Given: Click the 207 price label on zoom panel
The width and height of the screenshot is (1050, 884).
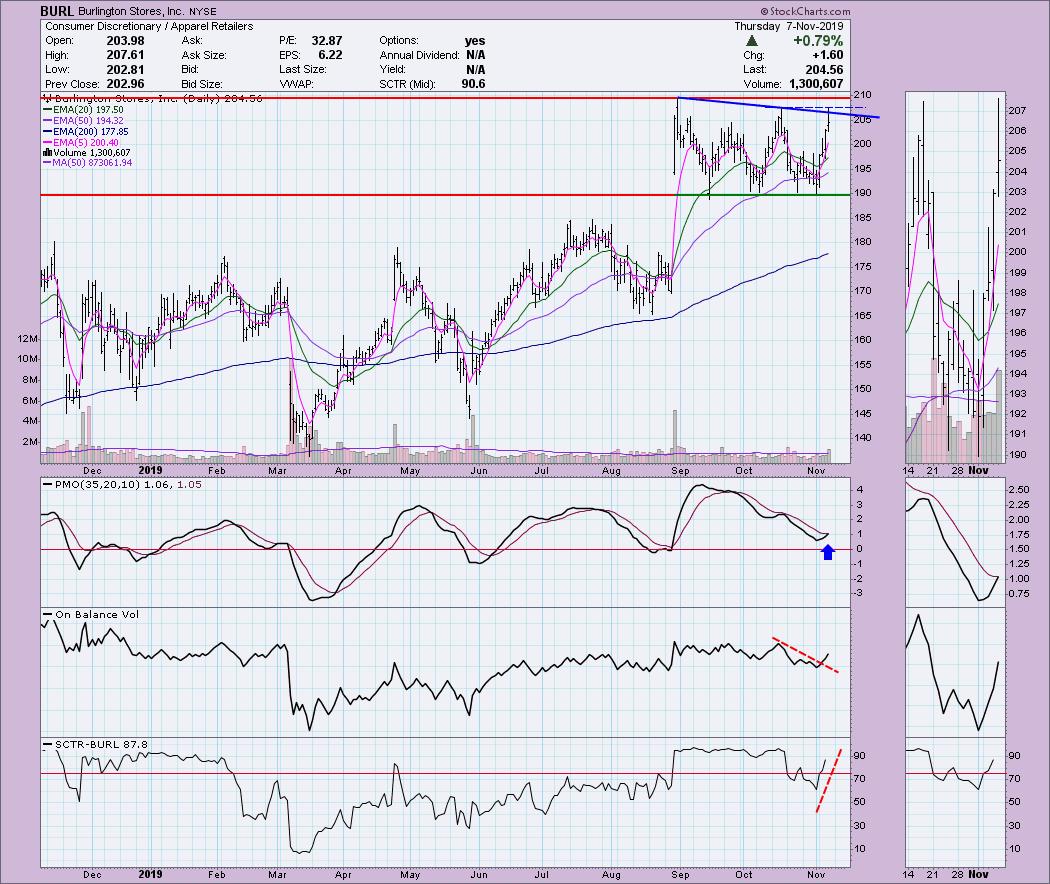Looking at the screenshot, I should pyautogui.click(x=1017, y=110).
